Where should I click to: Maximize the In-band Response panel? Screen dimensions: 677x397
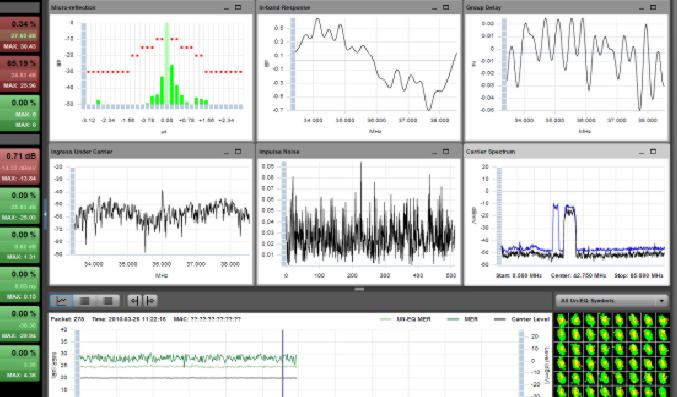pyautogui.click(x=446, y=7)
